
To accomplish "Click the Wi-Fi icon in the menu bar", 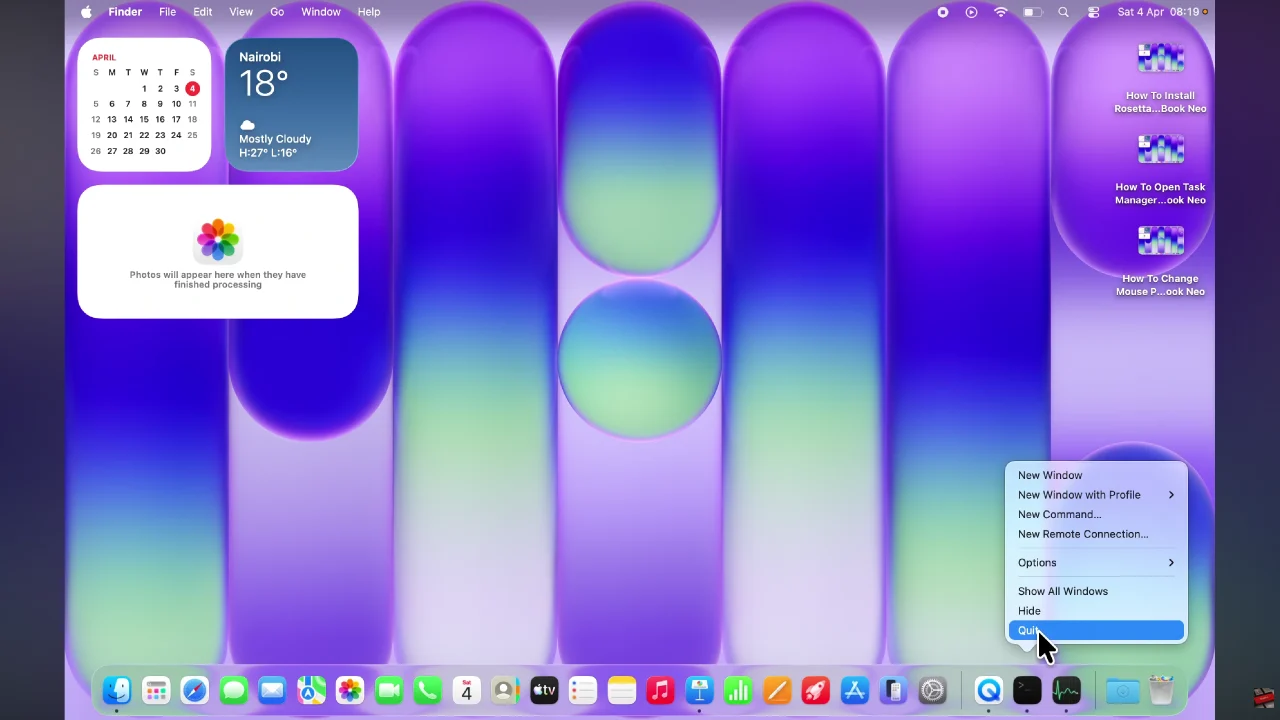I will 1000,12.
